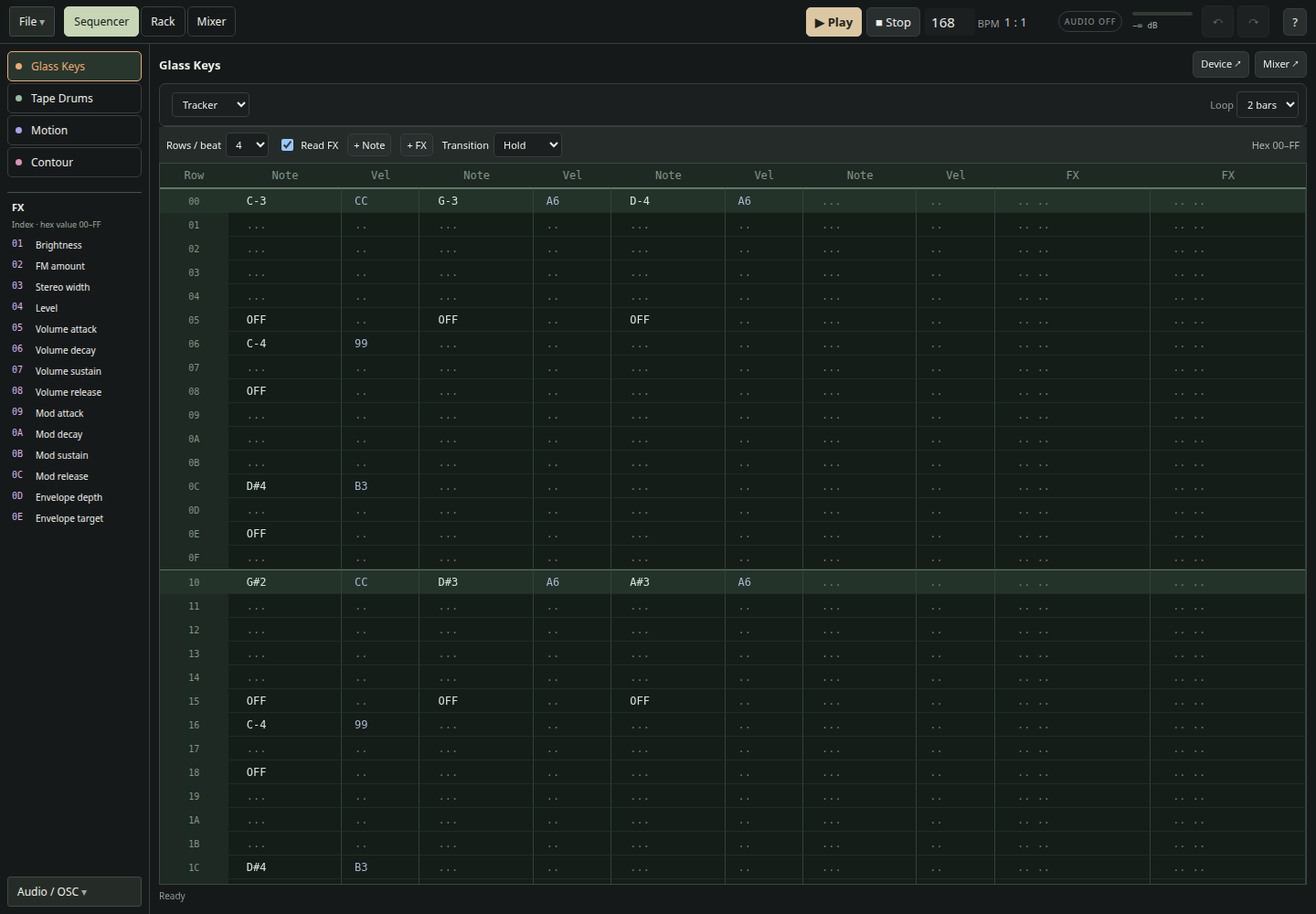Select FX 09 Mod attack
1316x914 pixels.
coord(74,413)
